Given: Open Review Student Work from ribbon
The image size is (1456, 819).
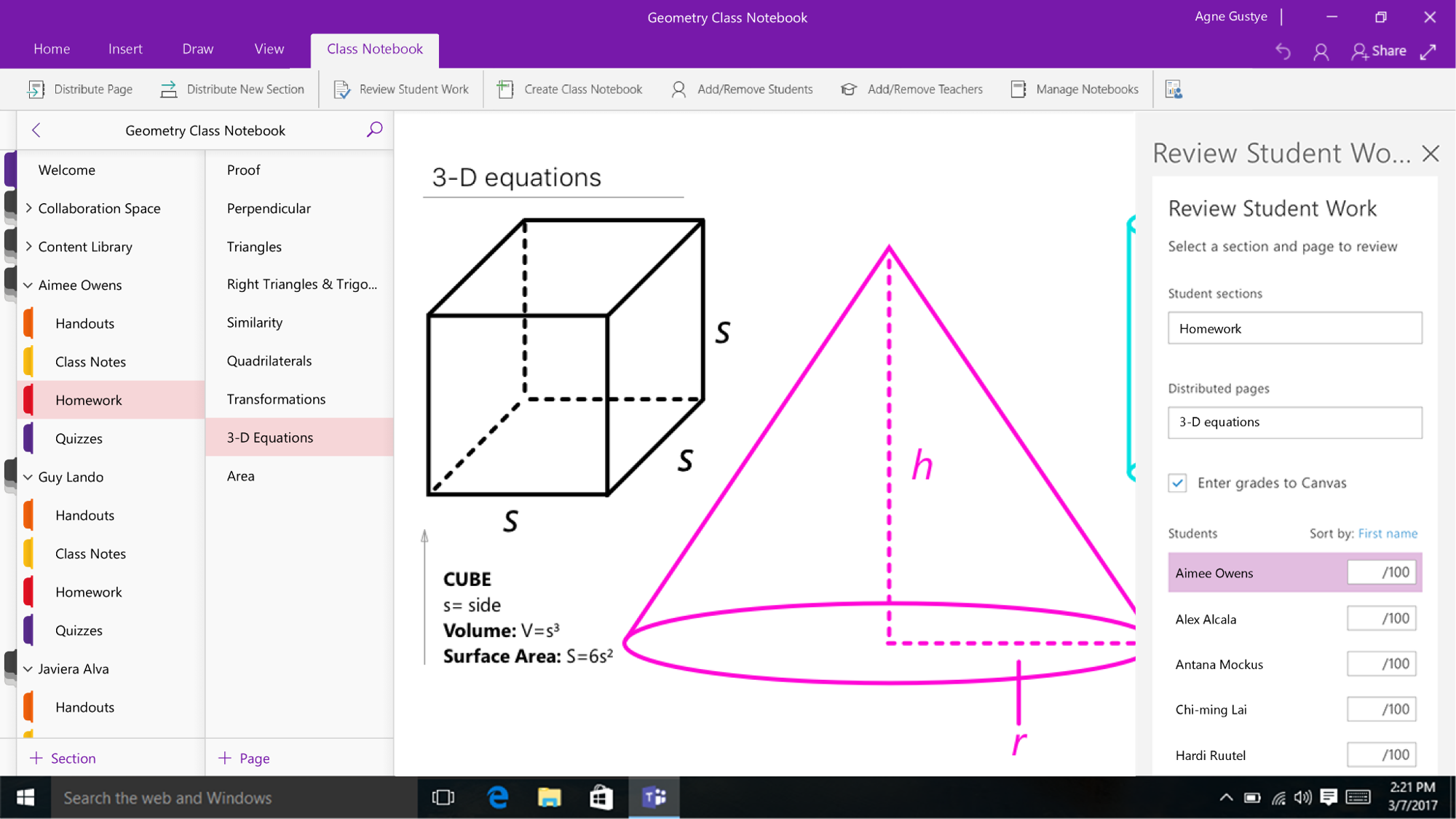Looking at the screenshot, I should coord(401,89).
